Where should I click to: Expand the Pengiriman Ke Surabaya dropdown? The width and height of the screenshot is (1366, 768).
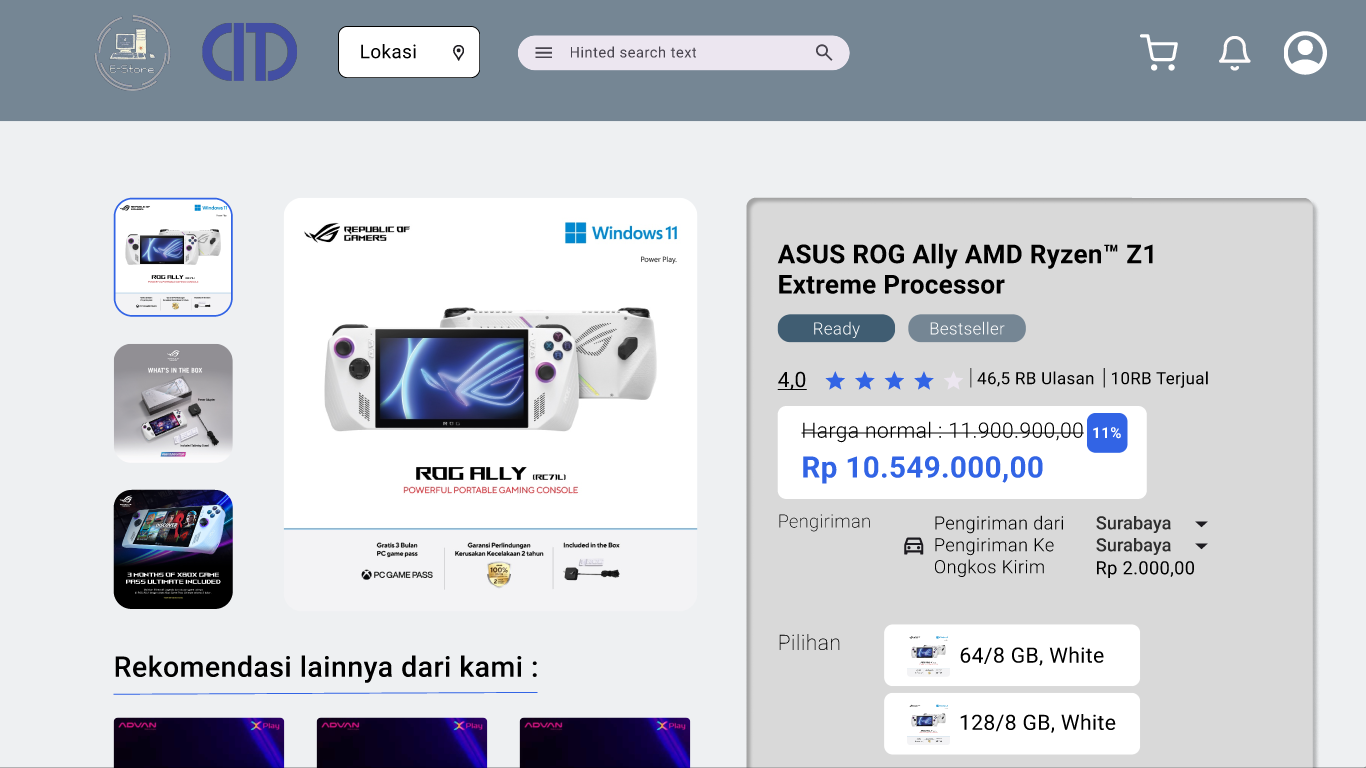point(1202,546)
